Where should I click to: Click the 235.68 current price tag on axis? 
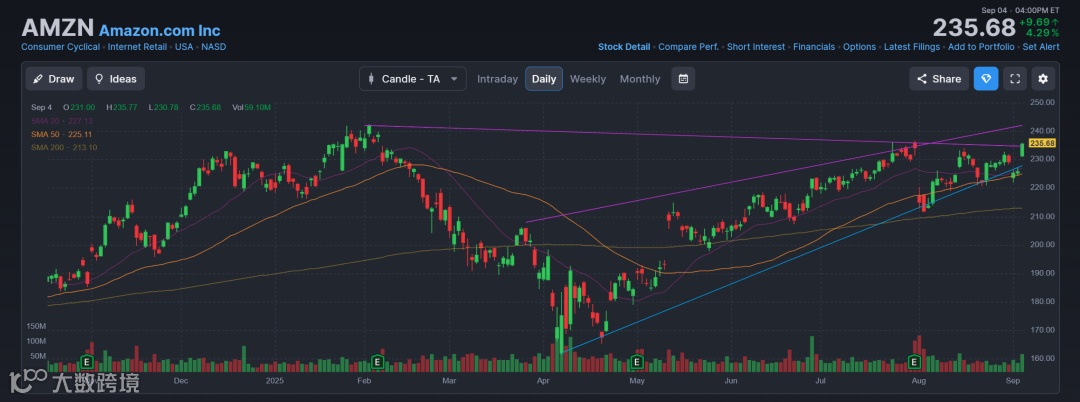1042,143
